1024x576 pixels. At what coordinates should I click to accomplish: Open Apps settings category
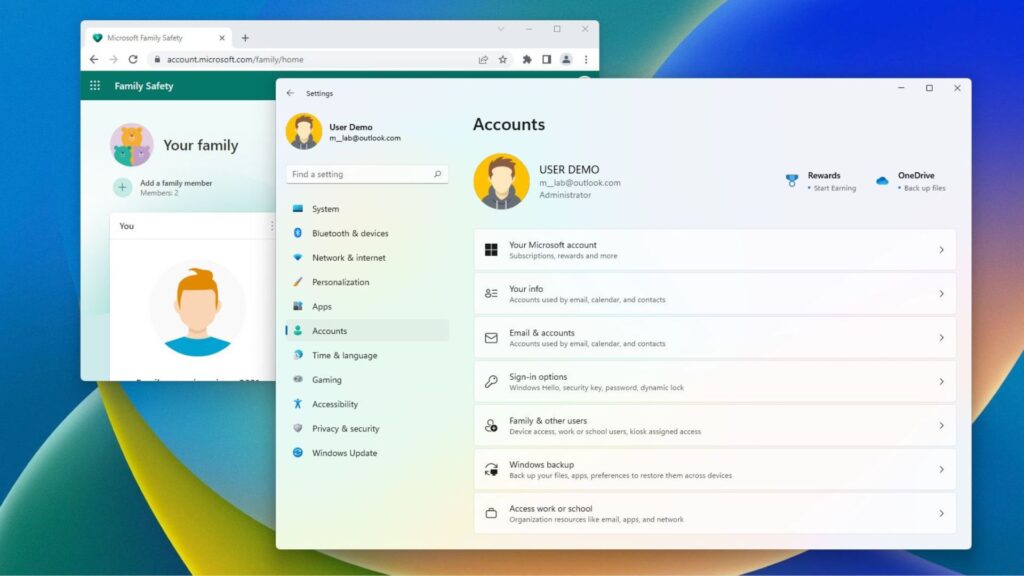point(367,306)
